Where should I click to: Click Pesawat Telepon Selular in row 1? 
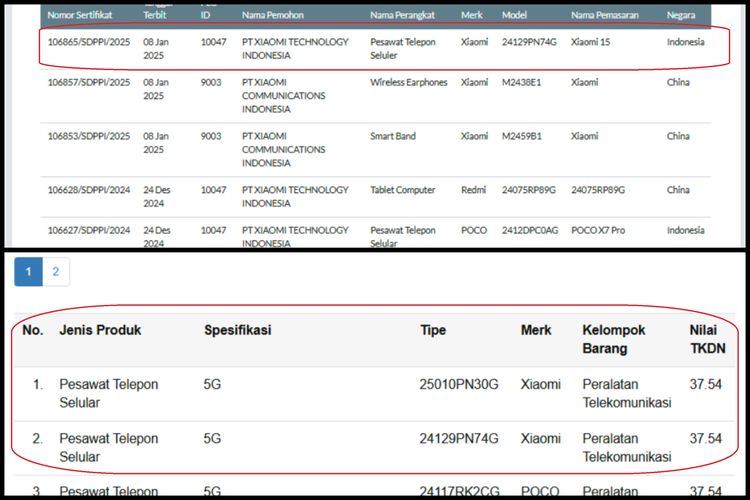pyautogui.click(x=109, y=393)
